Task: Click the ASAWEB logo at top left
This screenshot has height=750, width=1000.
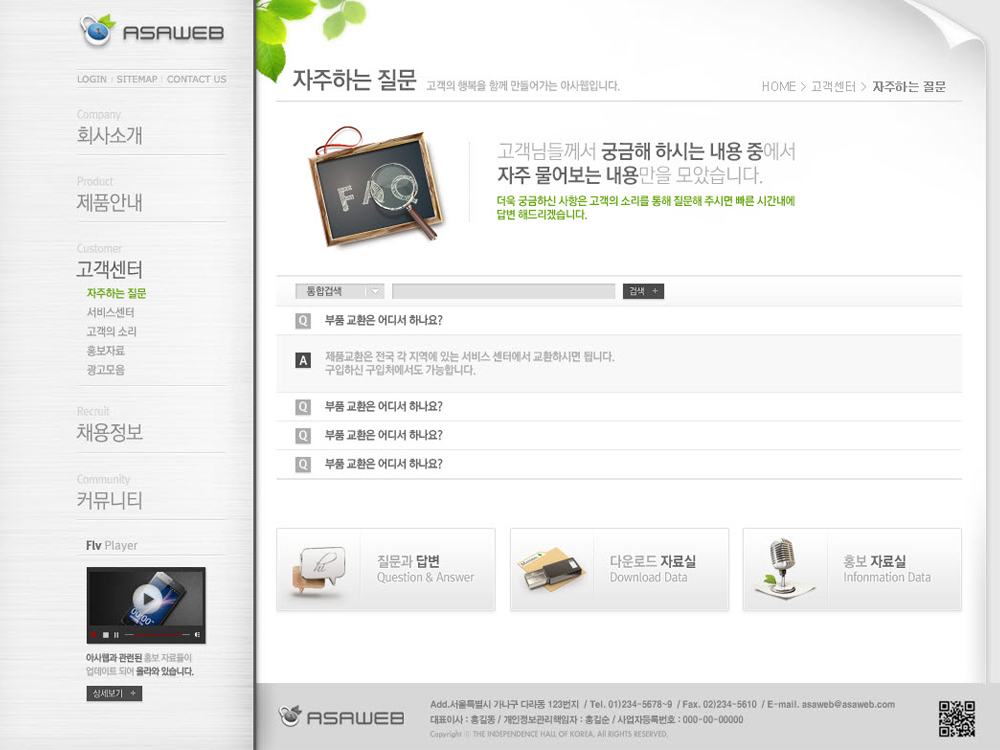Action: 152,31
